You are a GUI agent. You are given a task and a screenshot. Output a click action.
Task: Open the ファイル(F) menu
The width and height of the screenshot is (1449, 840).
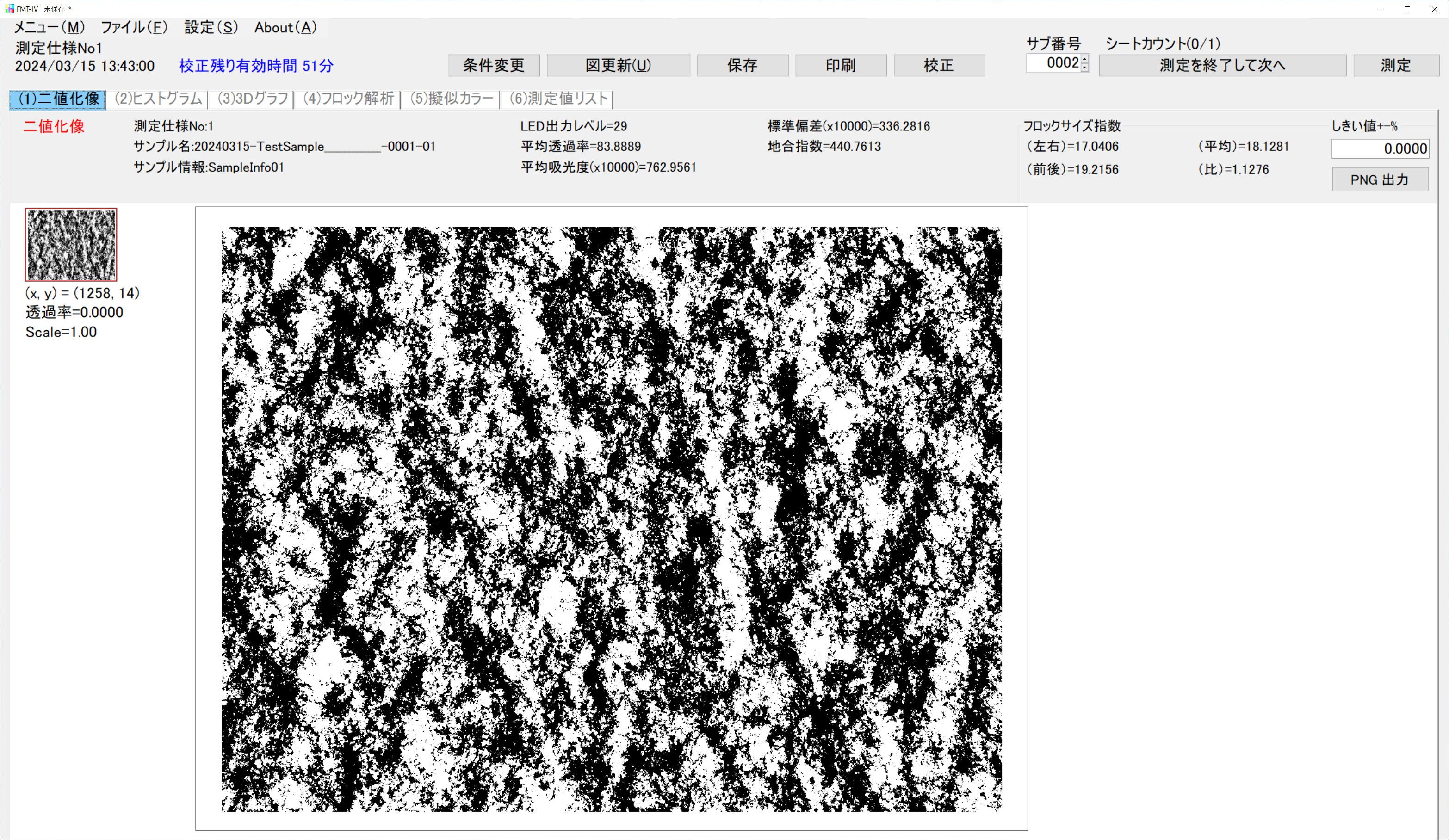pos(134,27)
